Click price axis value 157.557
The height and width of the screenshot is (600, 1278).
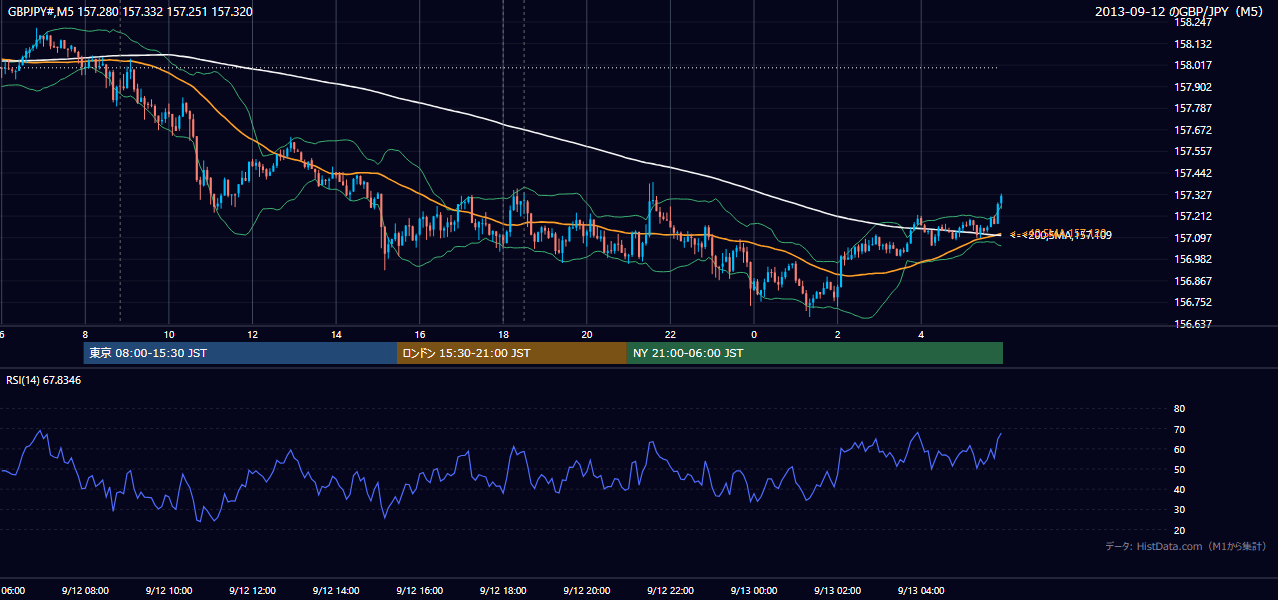coord(1194,151)
